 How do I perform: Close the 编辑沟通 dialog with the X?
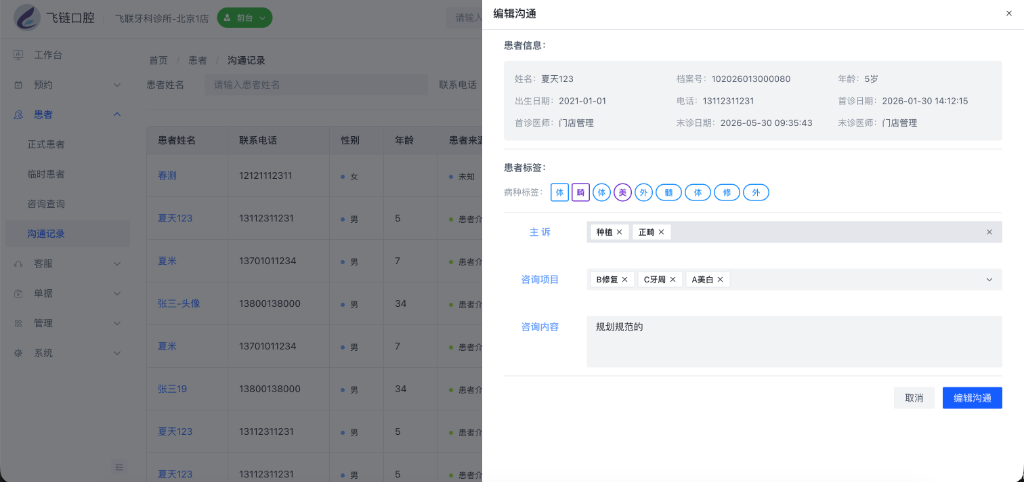(x=1008, y=14)
